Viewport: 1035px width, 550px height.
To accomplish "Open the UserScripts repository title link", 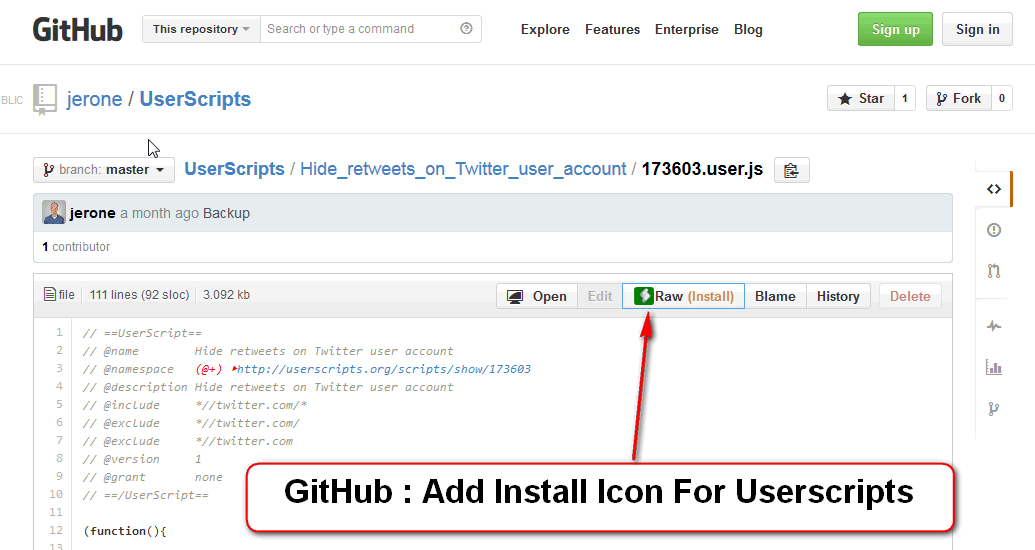I will point(195,99).
